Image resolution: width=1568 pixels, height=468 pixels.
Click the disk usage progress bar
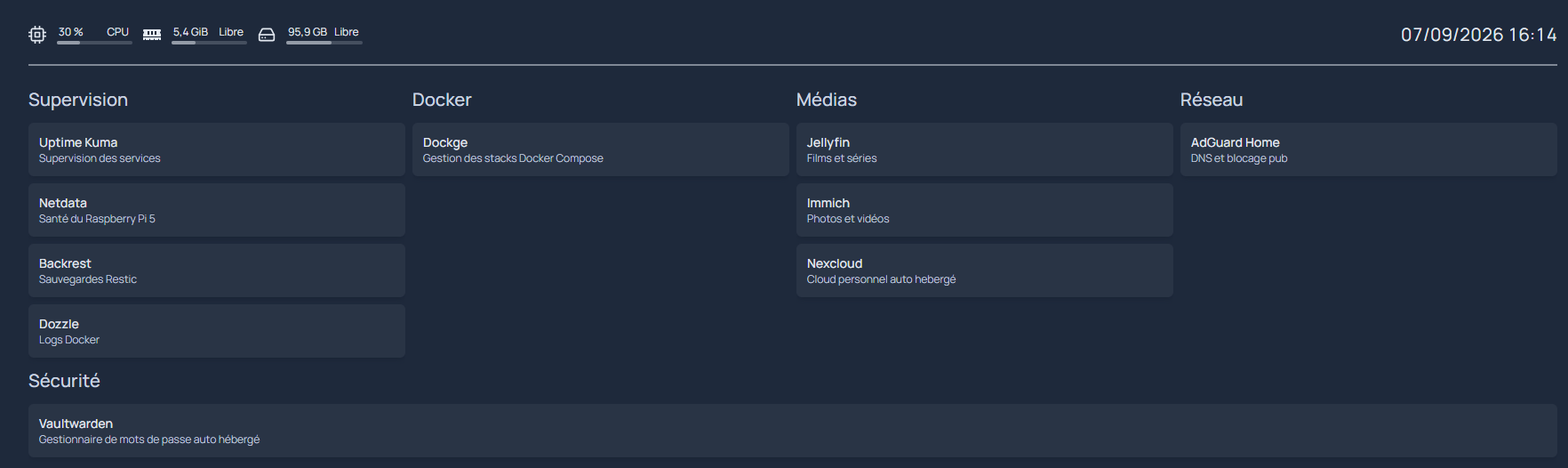coord(324,43)
